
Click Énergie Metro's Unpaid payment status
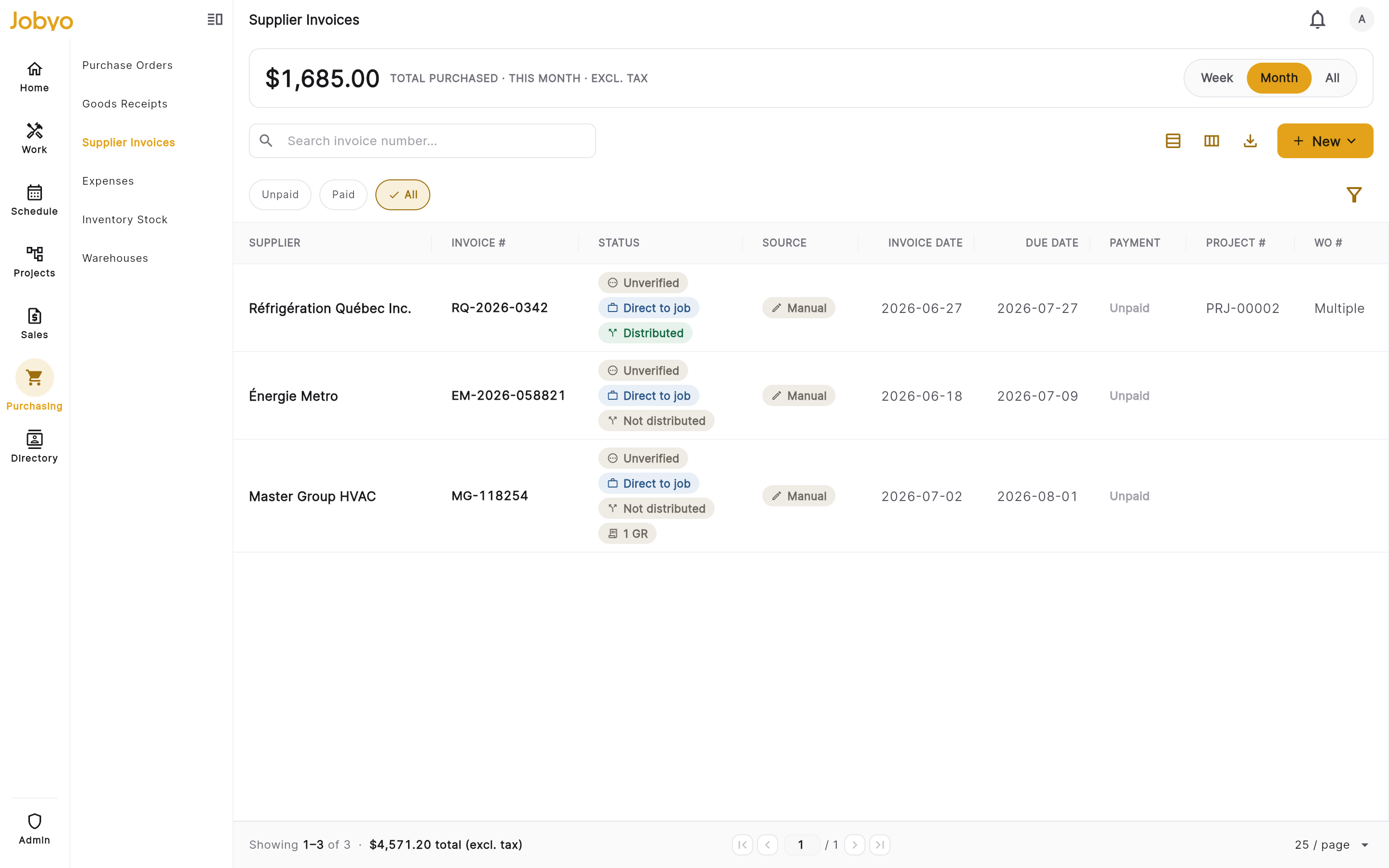coord(1129,395)
